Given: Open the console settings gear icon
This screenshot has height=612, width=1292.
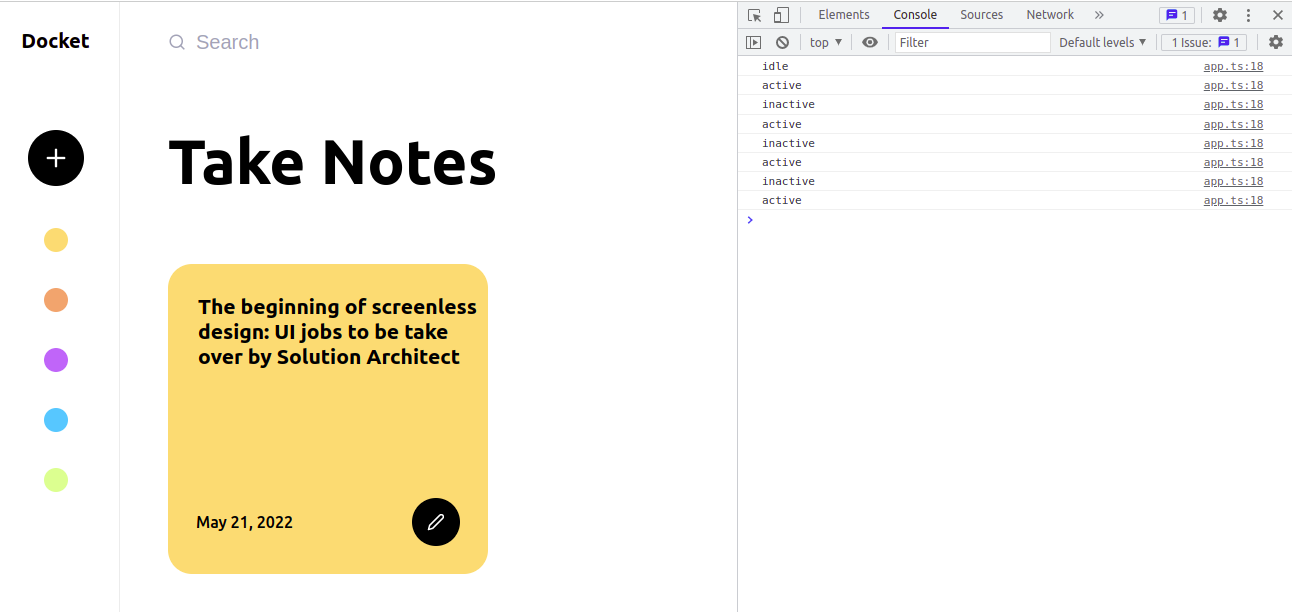Looking at the screenshot, I should [1275, 42].
